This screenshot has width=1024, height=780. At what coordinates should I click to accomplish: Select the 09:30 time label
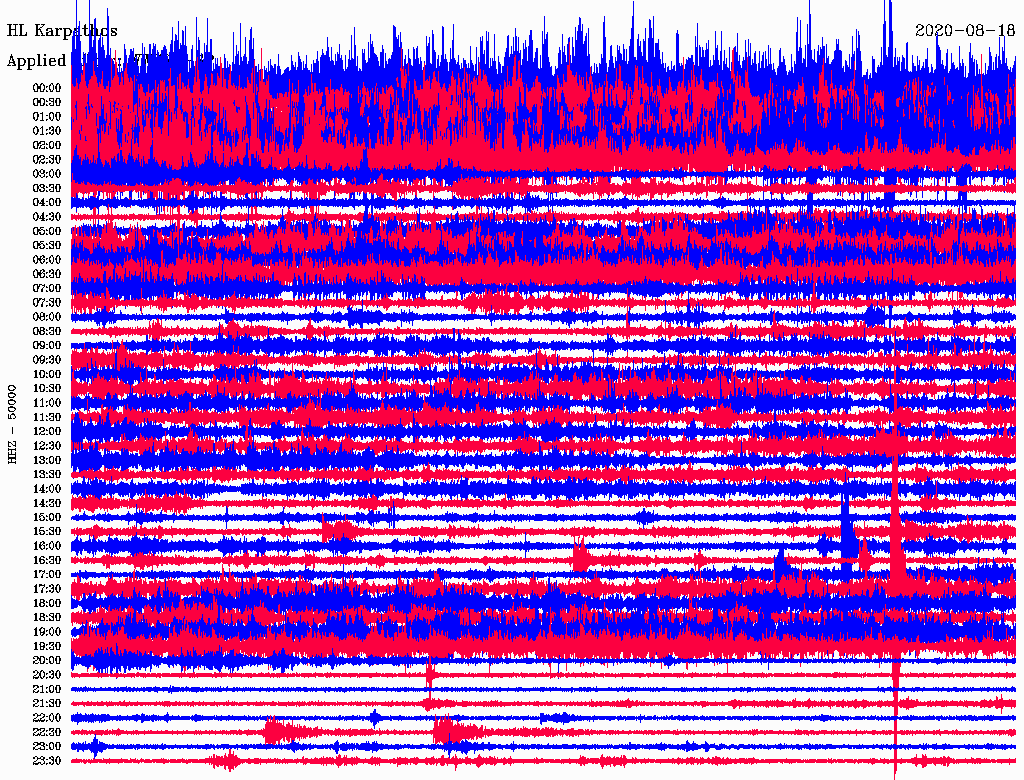coord(47,360)
